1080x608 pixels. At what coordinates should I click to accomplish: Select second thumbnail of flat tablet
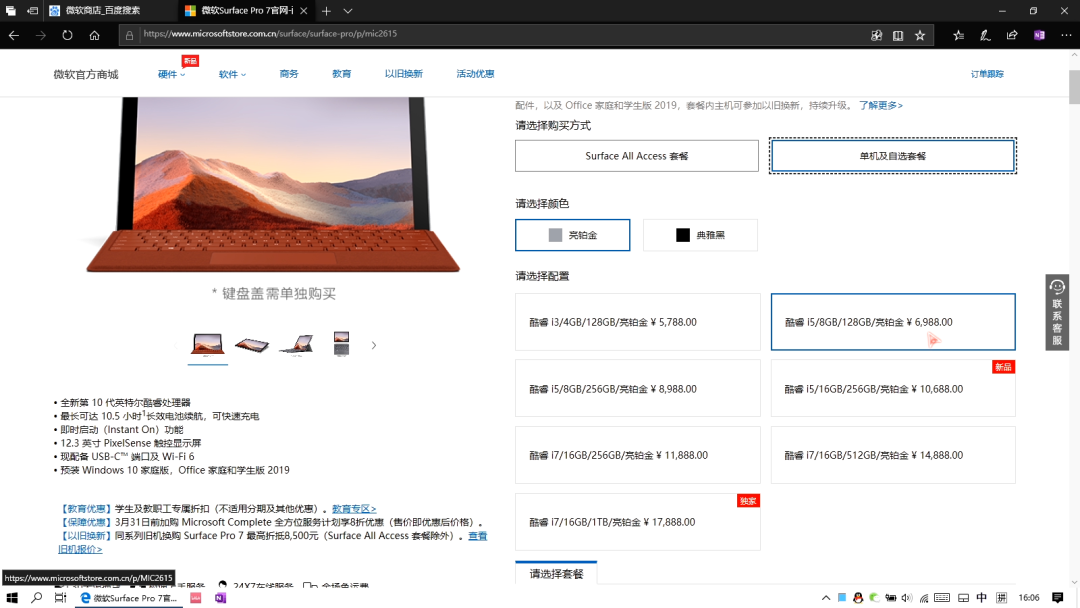[x=252, y=344]
